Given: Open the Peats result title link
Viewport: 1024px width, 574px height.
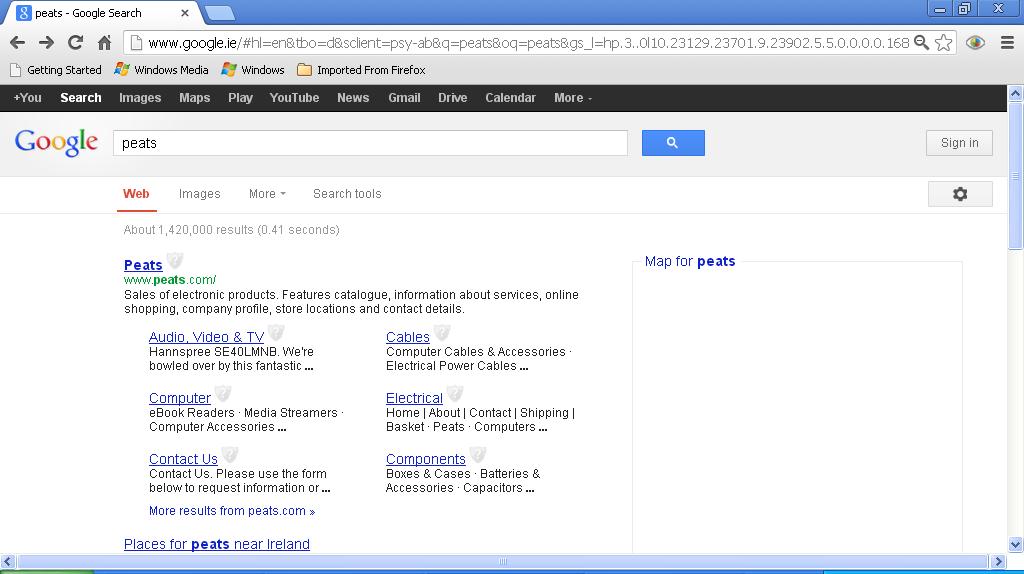Looking at the screenshot, I should click(x=143, y=265).
